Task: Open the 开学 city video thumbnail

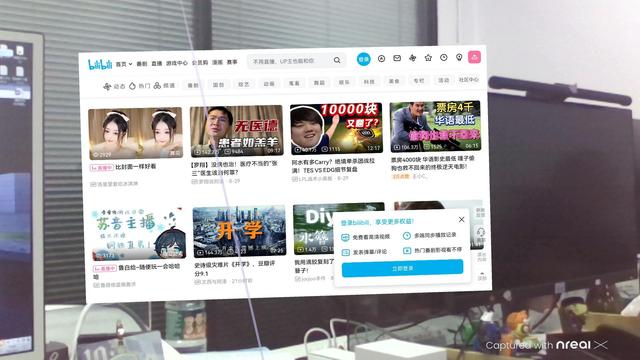Action: click(x=239, y=231)
